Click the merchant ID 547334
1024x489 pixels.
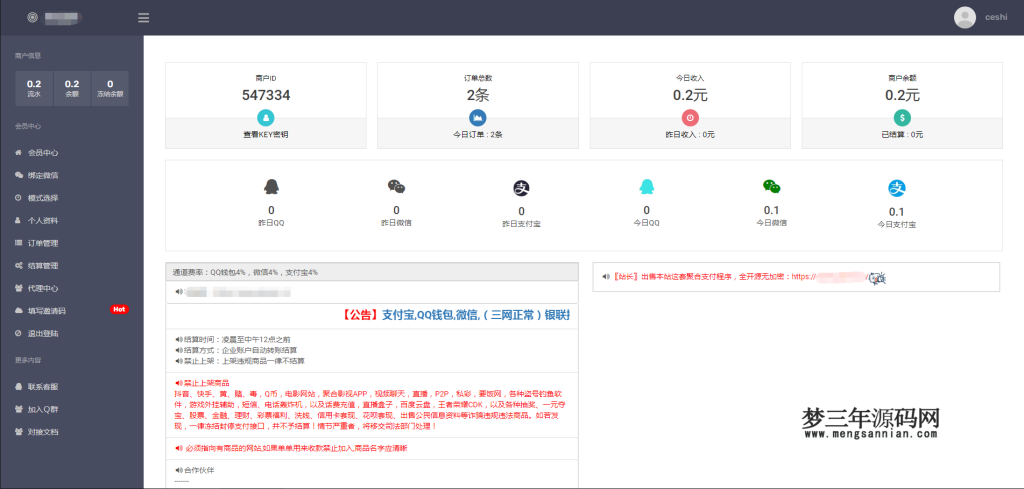(266, 95)
